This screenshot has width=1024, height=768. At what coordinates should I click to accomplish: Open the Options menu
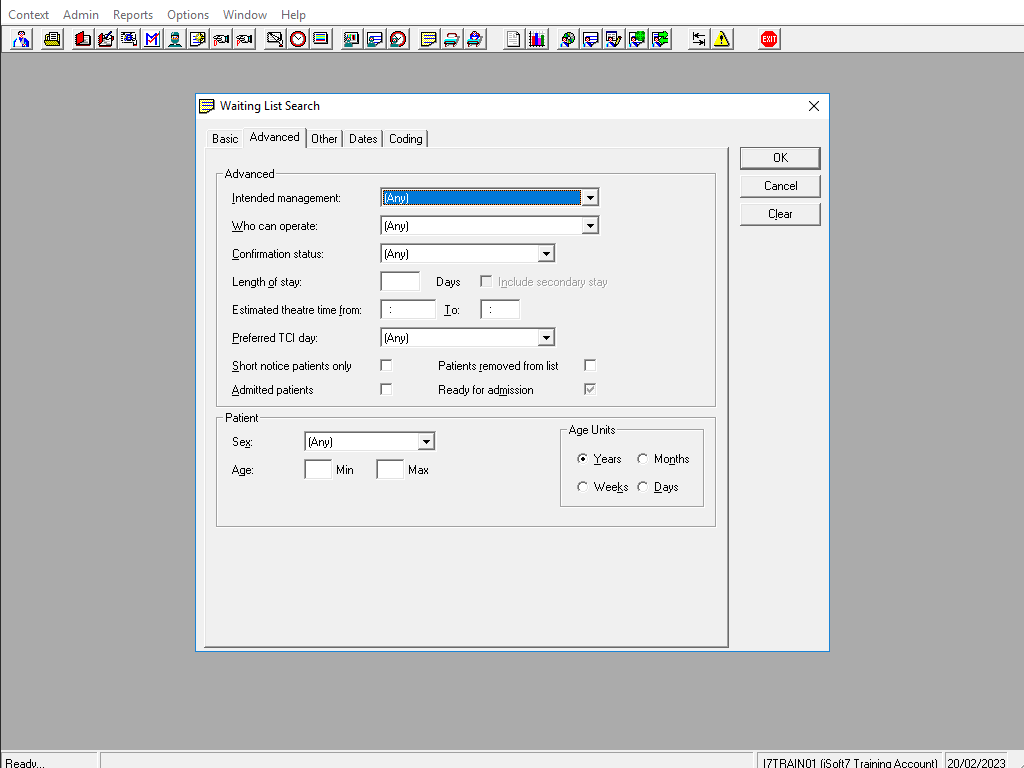pos(188,14)
